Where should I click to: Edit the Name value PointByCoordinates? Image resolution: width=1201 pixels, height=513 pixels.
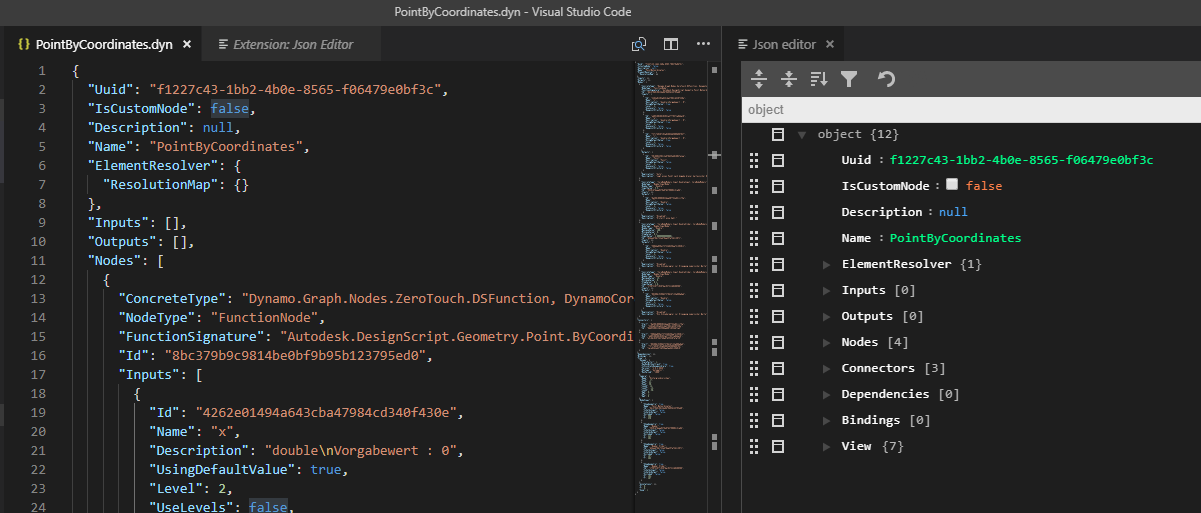[955, 238]
